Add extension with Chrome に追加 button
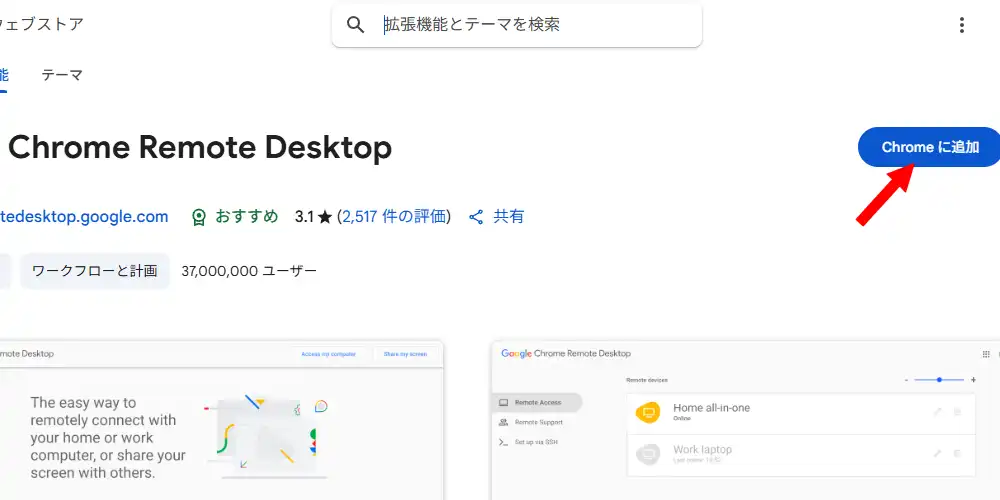Screen dimensions: 1000x500 coord(929,147)
